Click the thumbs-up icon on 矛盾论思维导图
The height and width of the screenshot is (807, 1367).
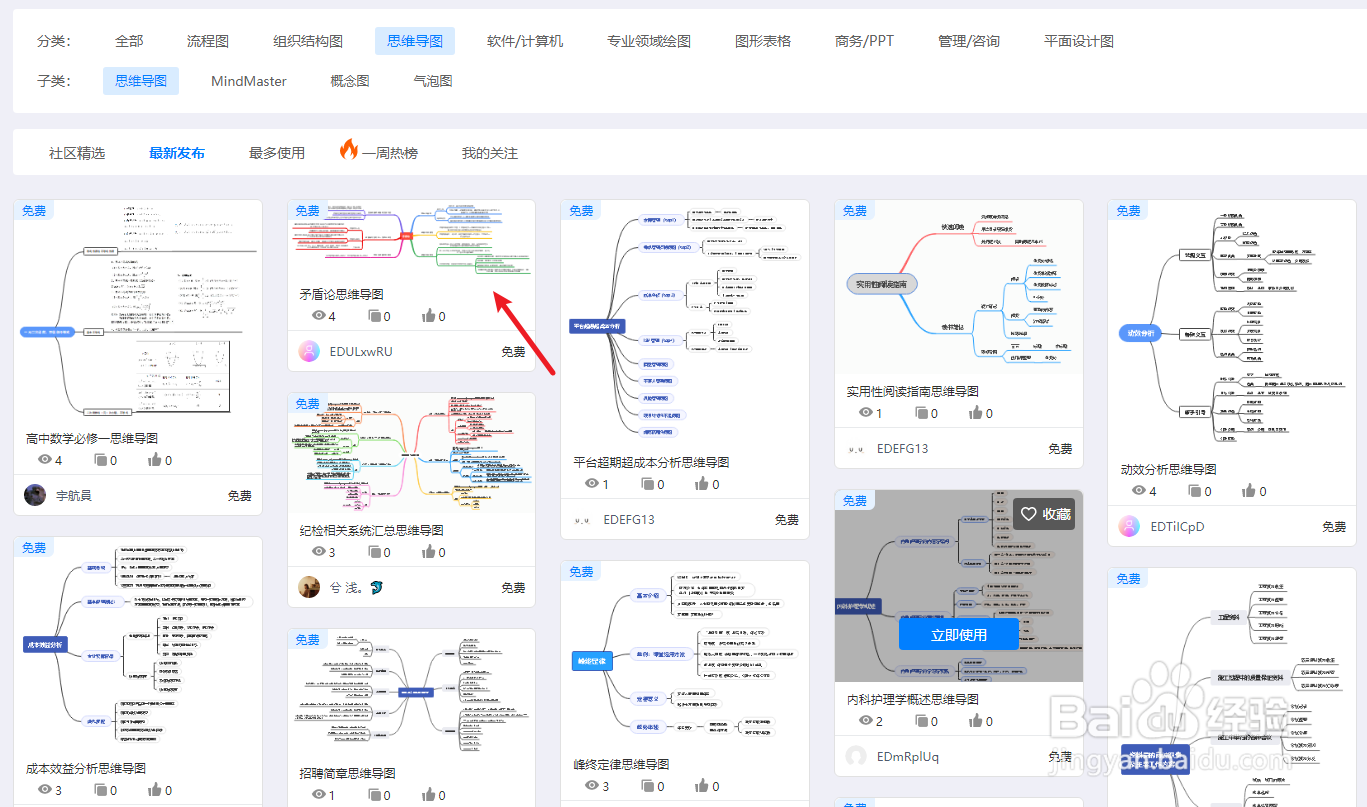[x=429, y=316]
